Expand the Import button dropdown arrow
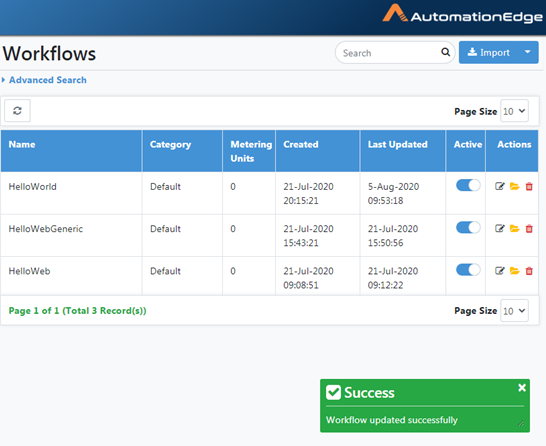546x446 pixels. pyautogui.click(x=528, y=52)
